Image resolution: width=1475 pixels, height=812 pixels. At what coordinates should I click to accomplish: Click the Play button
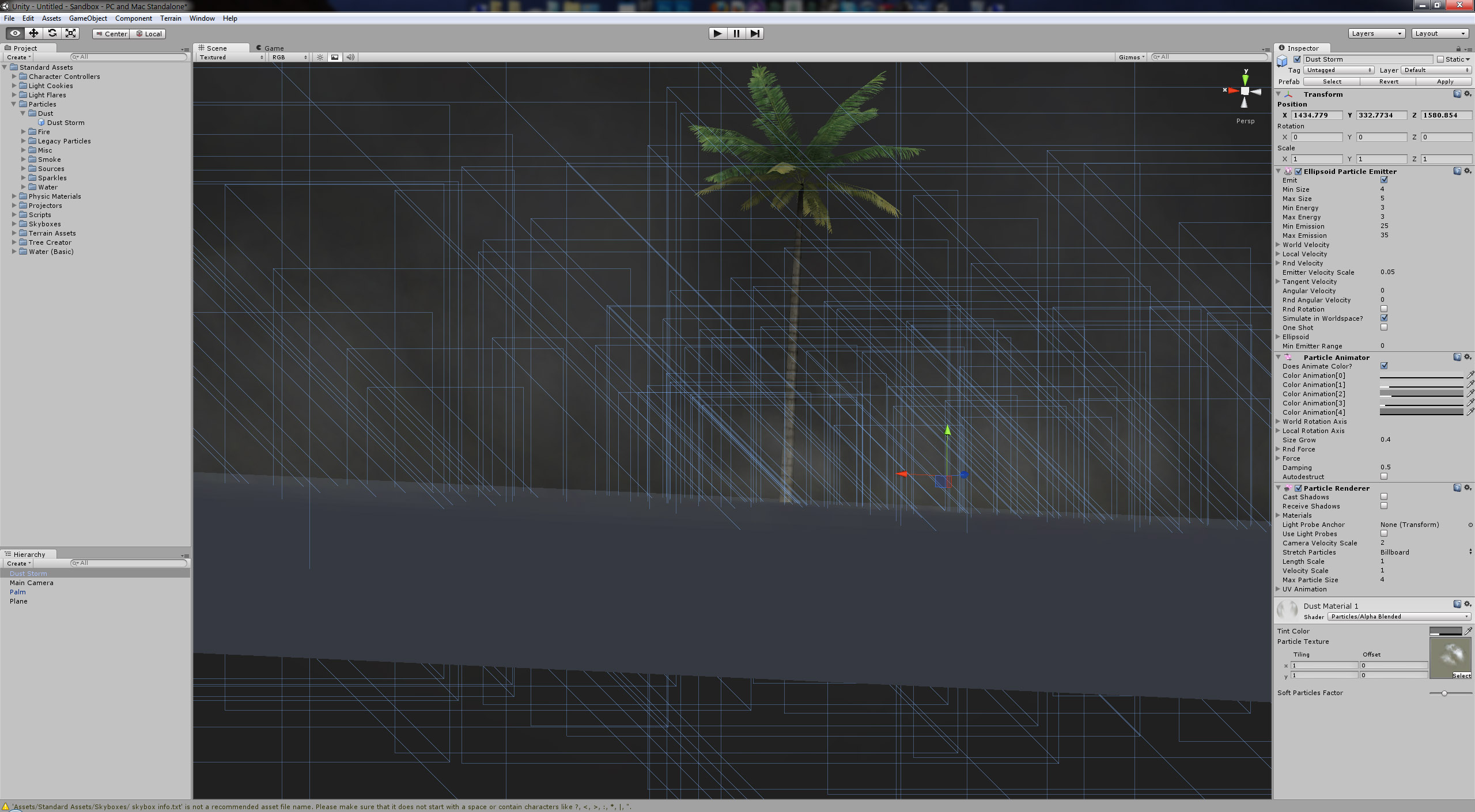tap(717, 33)
